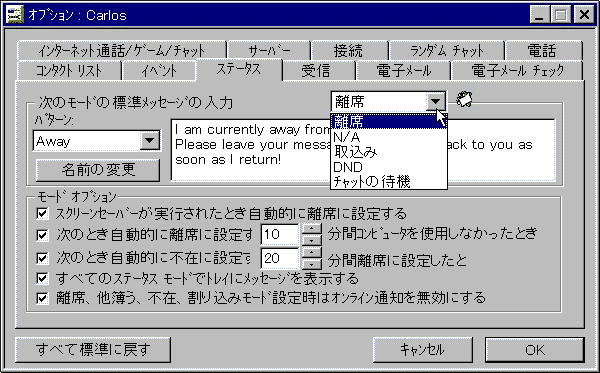Screen dimensions: 600x373
Task: Toggle disabling online notification in away modes
Action: click(42, 298)
